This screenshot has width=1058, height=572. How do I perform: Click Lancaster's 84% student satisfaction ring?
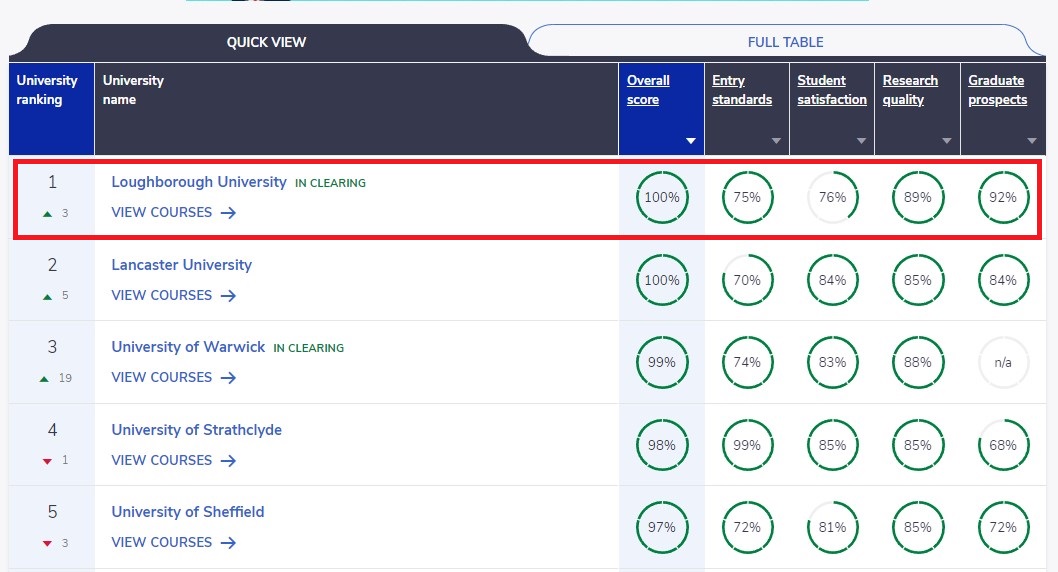[x=833, y=280]
